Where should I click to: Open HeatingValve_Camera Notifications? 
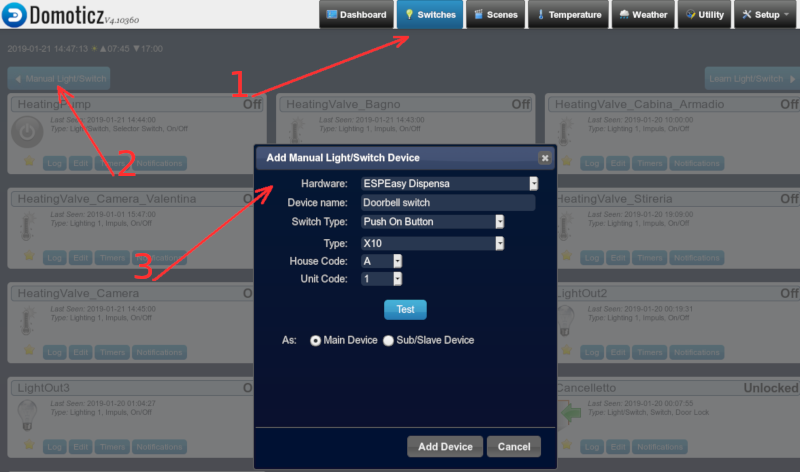pyautogui.click(x=159, y=352)
